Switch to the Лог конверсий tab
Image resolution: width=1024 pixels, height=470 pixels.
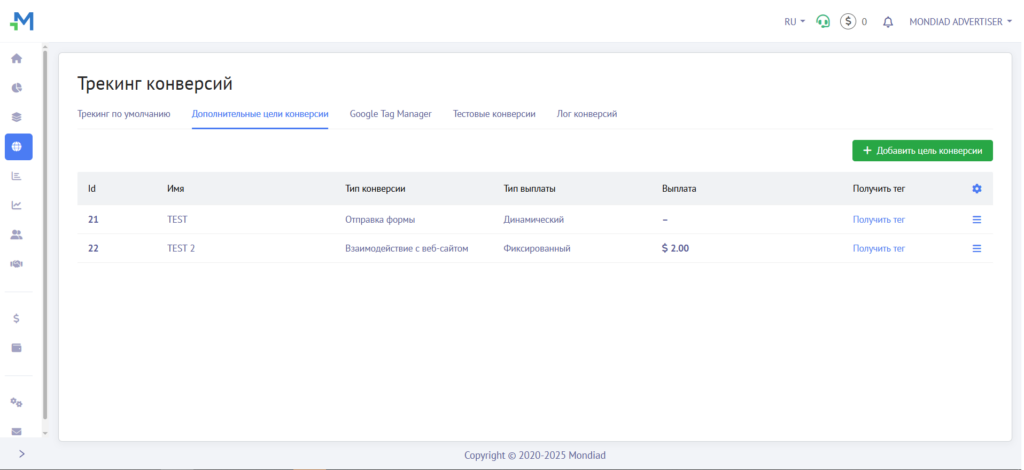[587, 114]
